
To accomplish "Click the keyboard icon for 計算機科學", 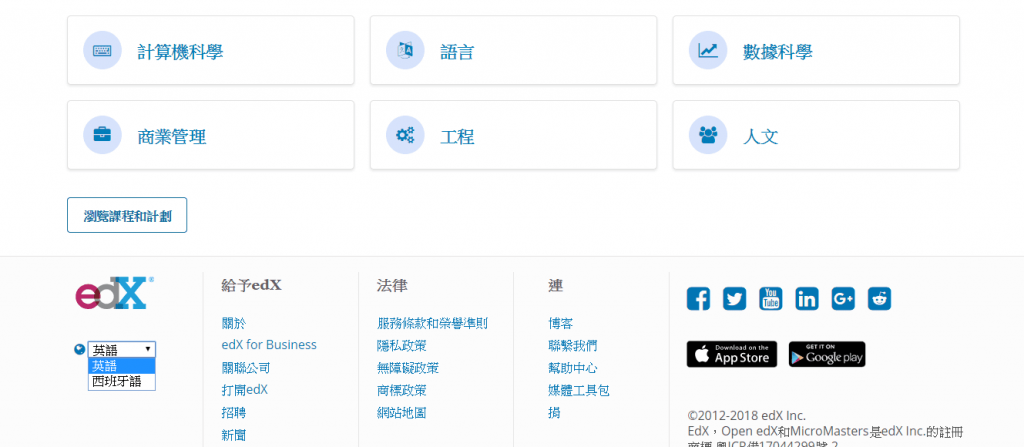I will point(102,50).
